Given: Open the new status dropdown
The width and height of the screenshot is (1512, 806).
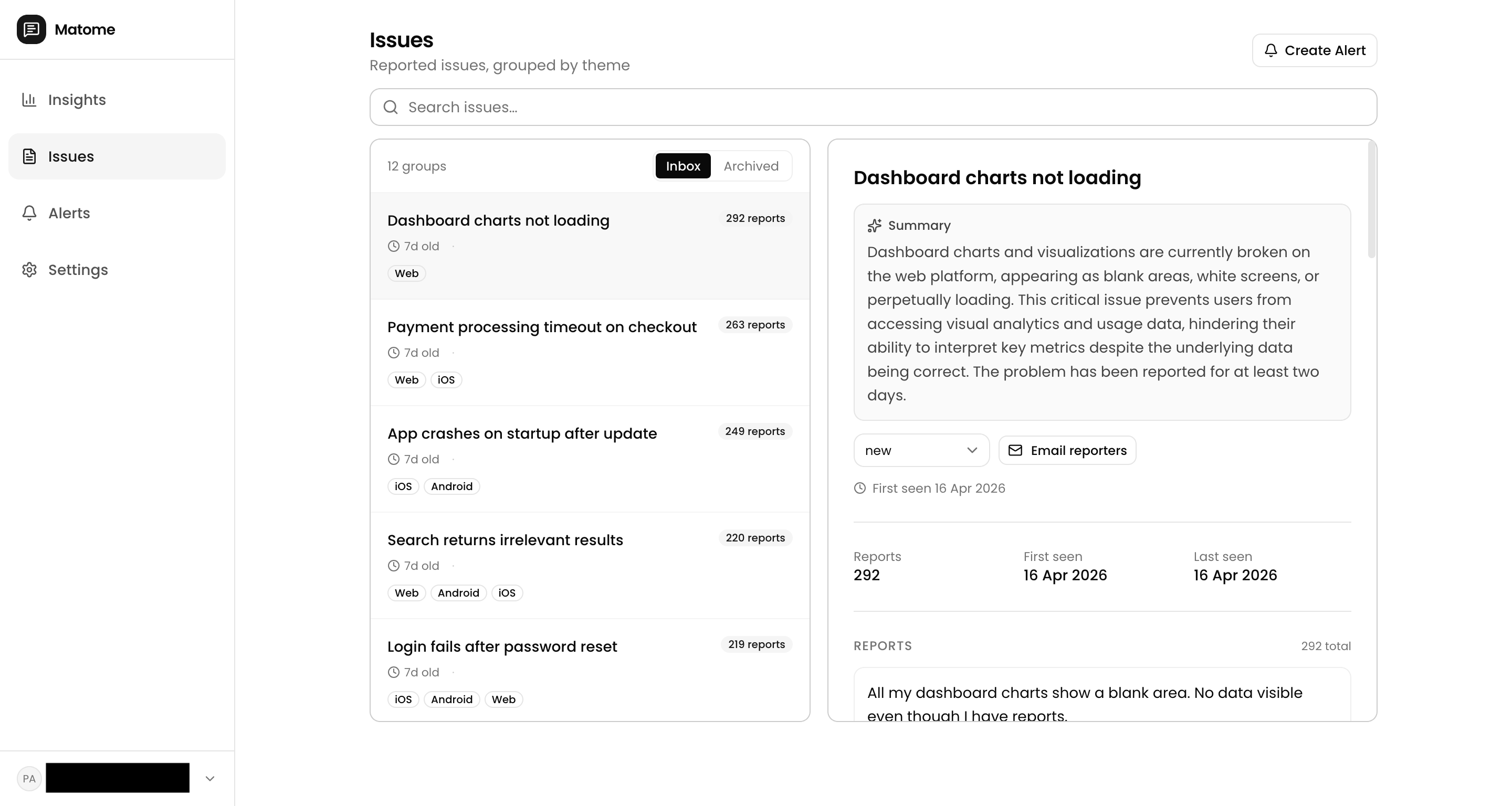Looking at the screenshot, I should pos(921,451).
